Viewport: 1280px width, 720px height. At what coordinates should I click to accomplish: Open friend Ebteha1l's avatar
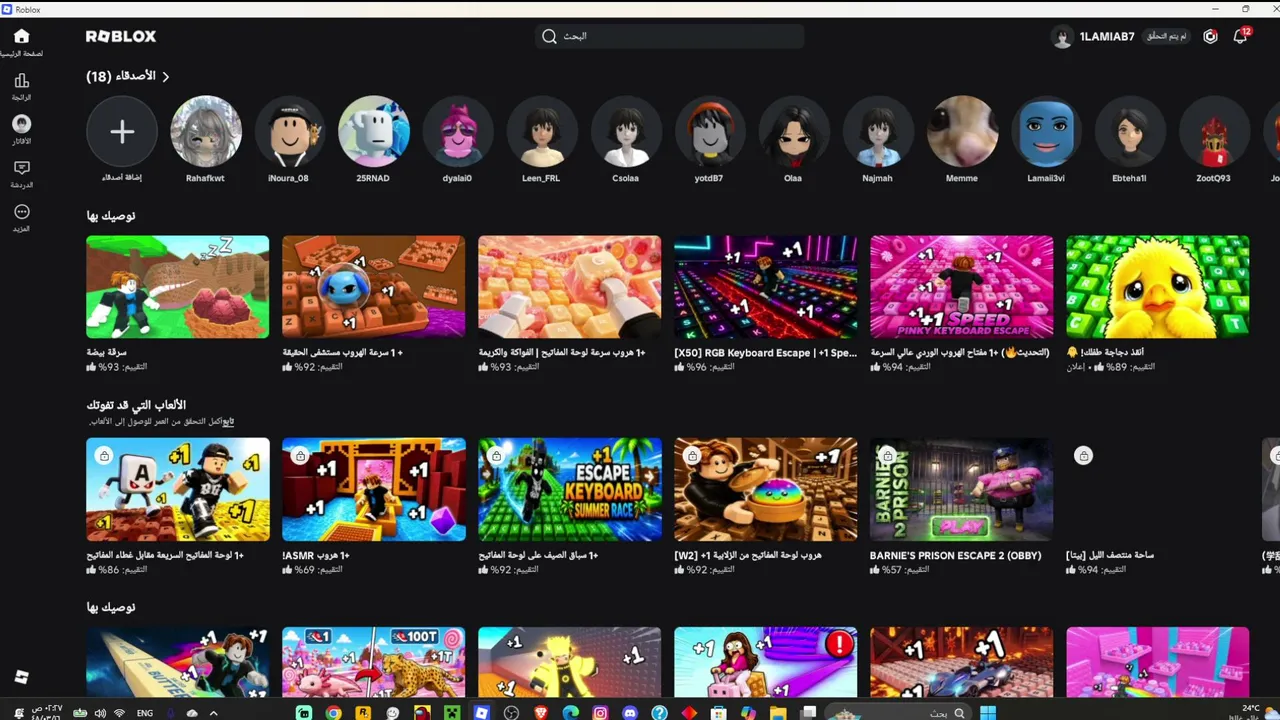point(1130,131)
